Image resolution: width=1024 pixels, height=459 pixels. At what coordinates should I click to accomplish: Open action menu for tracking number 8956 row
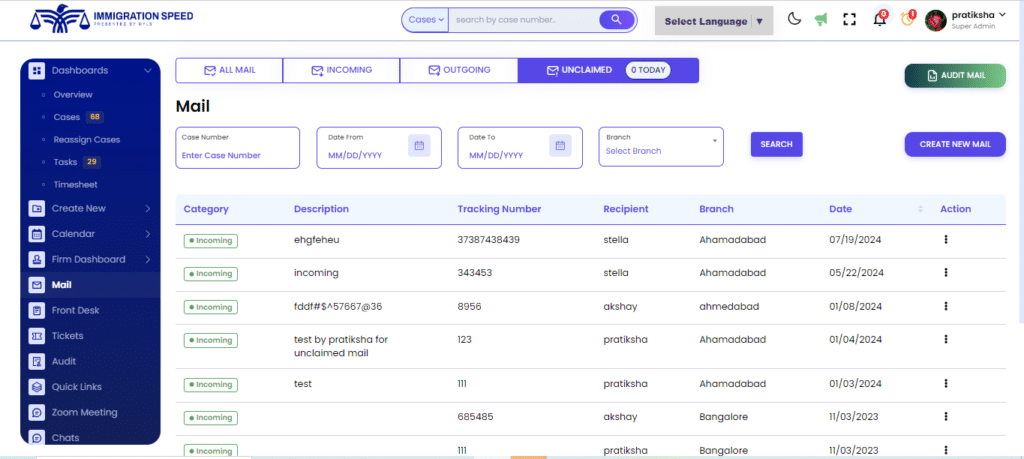click(x=945, y=307)
